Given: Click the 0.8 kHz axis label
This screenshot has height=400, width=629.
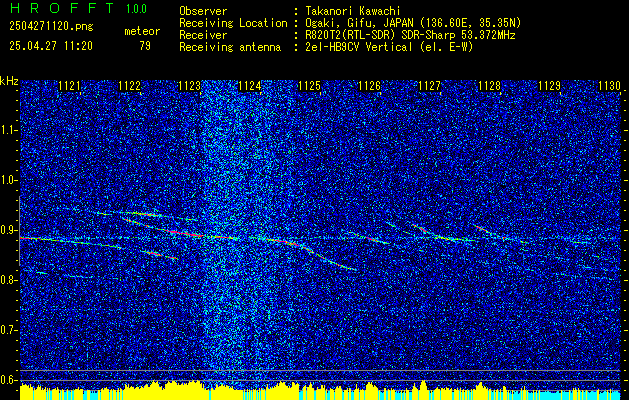Looking at the screenshot, I should click(7, 280).
